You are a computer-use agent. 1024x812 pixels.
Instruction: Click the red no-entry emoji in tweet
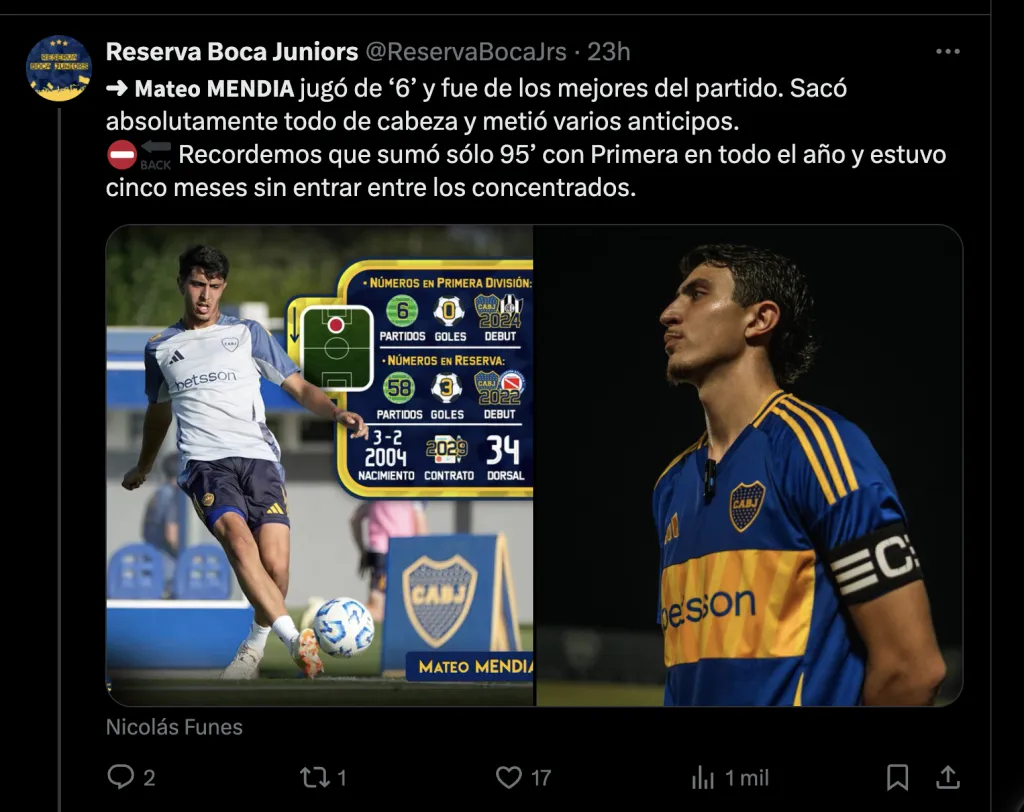click(x=121, y=155)
